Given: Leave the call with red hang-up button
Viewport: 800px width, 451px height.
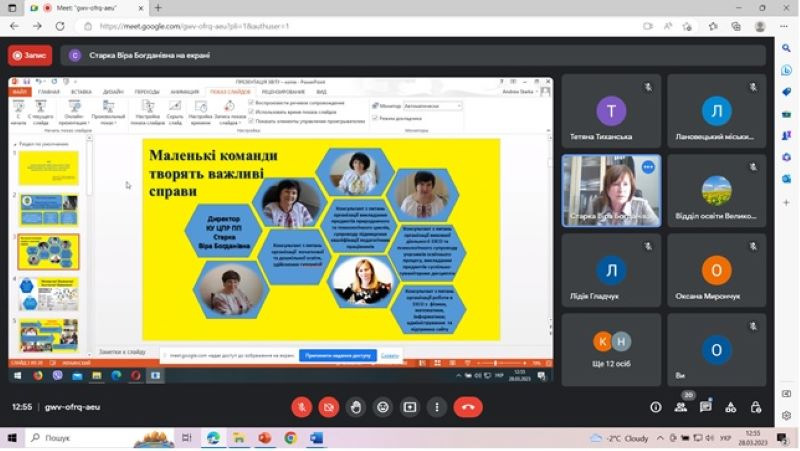Looking at the screenshot, I should (468, 407).
